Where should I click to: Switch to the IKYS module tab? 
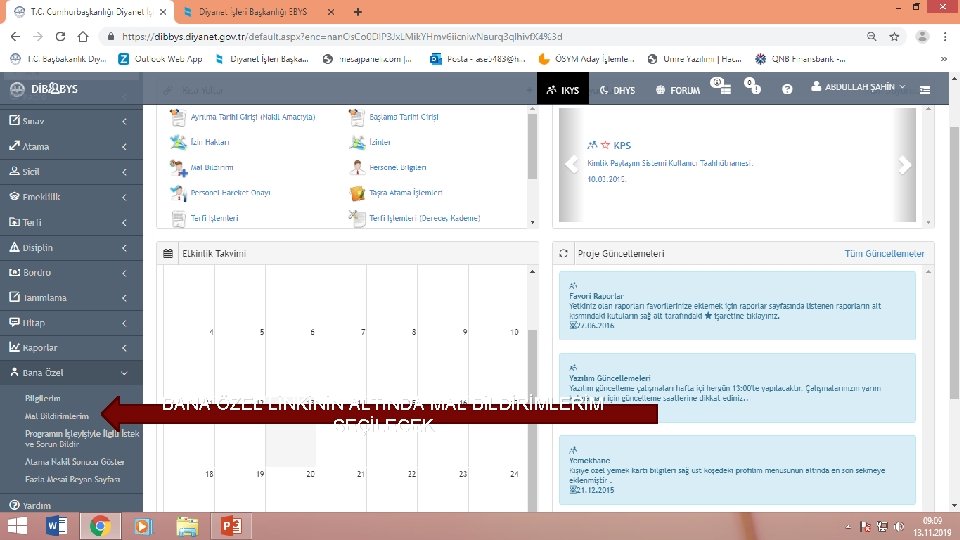click(563, 89)
